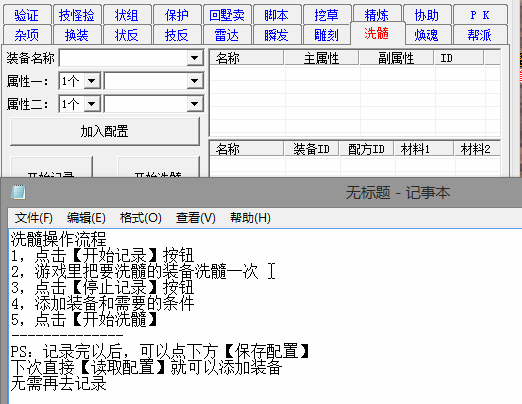The height and width of the screenshot is (404, 522).
Task: Click the PS: 记录完以后 line in Notepad
Action: [x=161, y=351]
